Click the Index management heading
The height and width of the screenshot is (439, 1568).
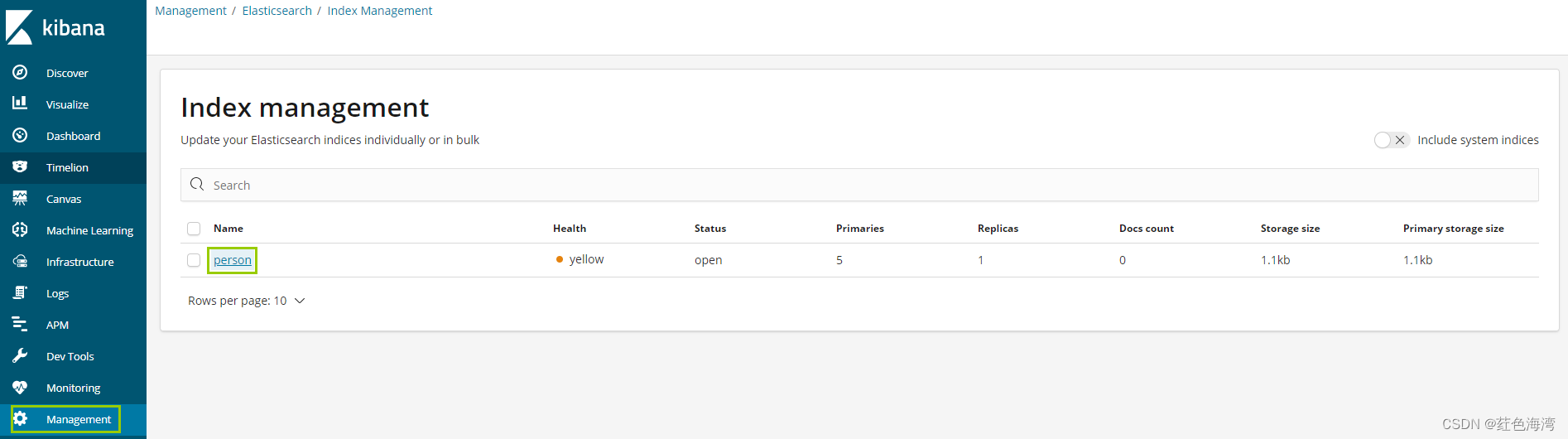(x=305, y=108)
